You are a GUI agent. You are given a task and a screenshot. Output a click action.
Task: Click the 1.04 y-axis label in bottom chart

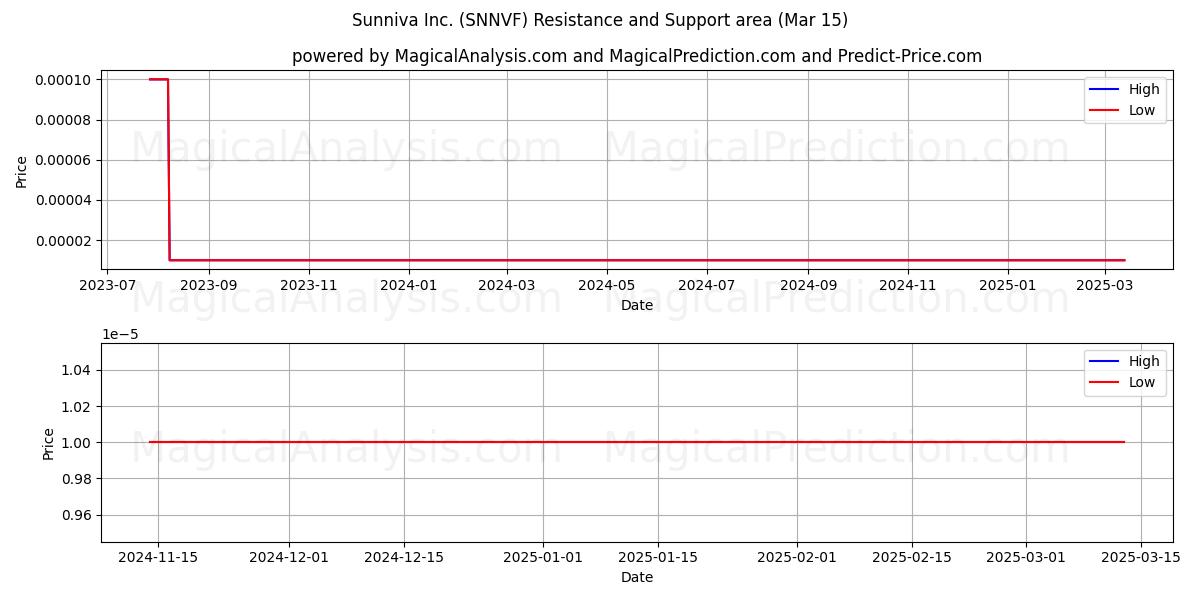(x=78, y=370)
